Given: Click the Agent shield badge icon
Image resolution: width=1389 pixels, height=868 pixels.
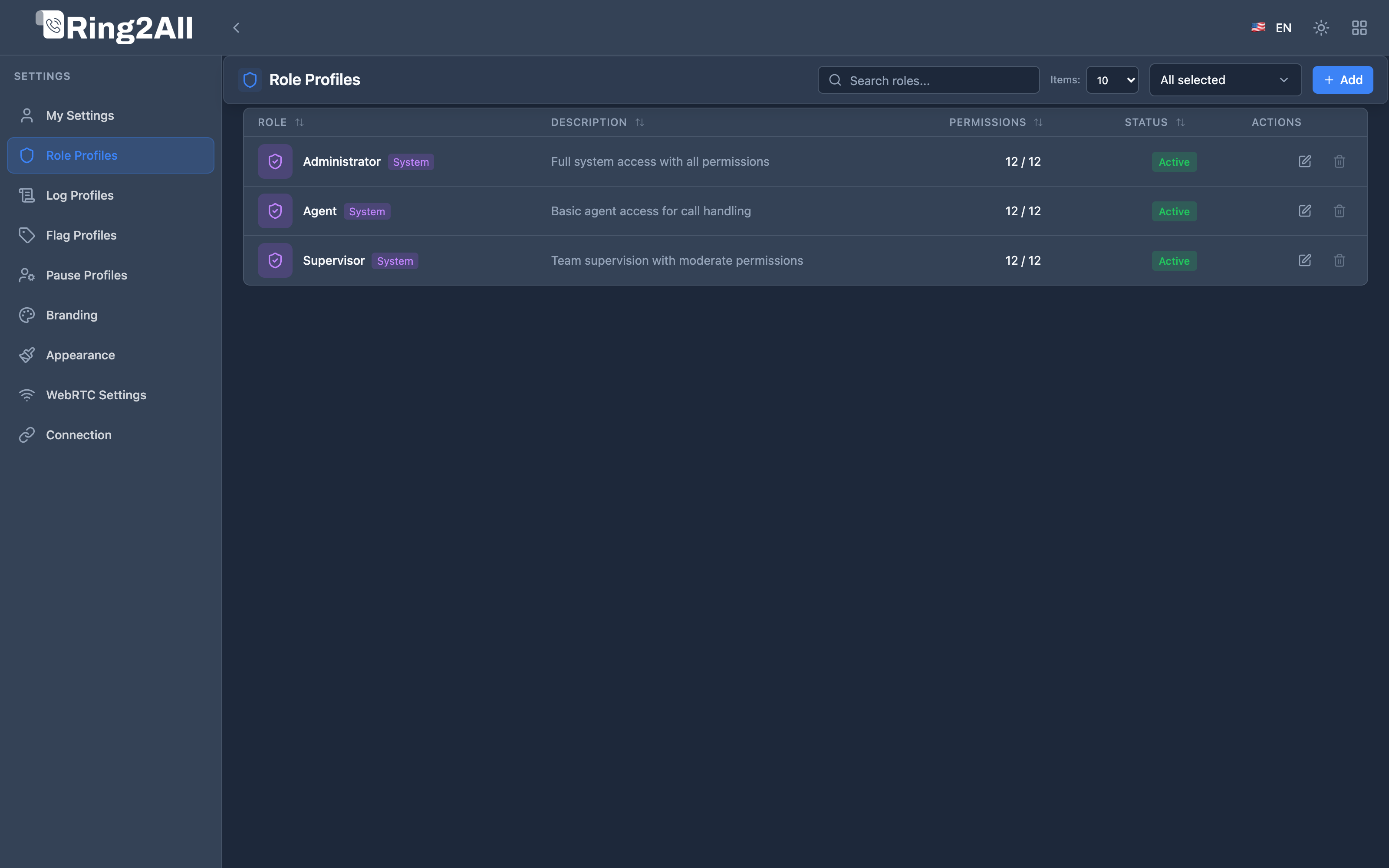Looking at the screenshot, I should pyautogui.click(x=275, y=210).
